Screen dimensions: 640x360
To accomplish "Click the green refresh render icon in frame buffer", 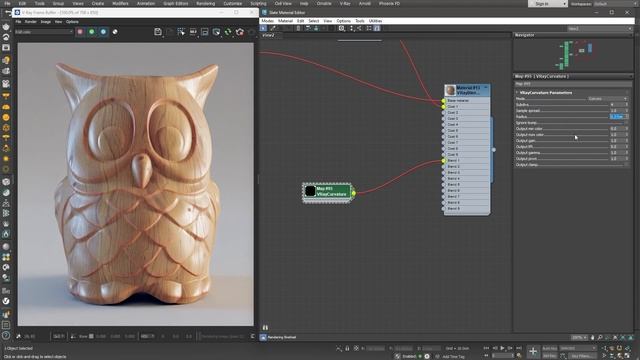I will 228,32.
